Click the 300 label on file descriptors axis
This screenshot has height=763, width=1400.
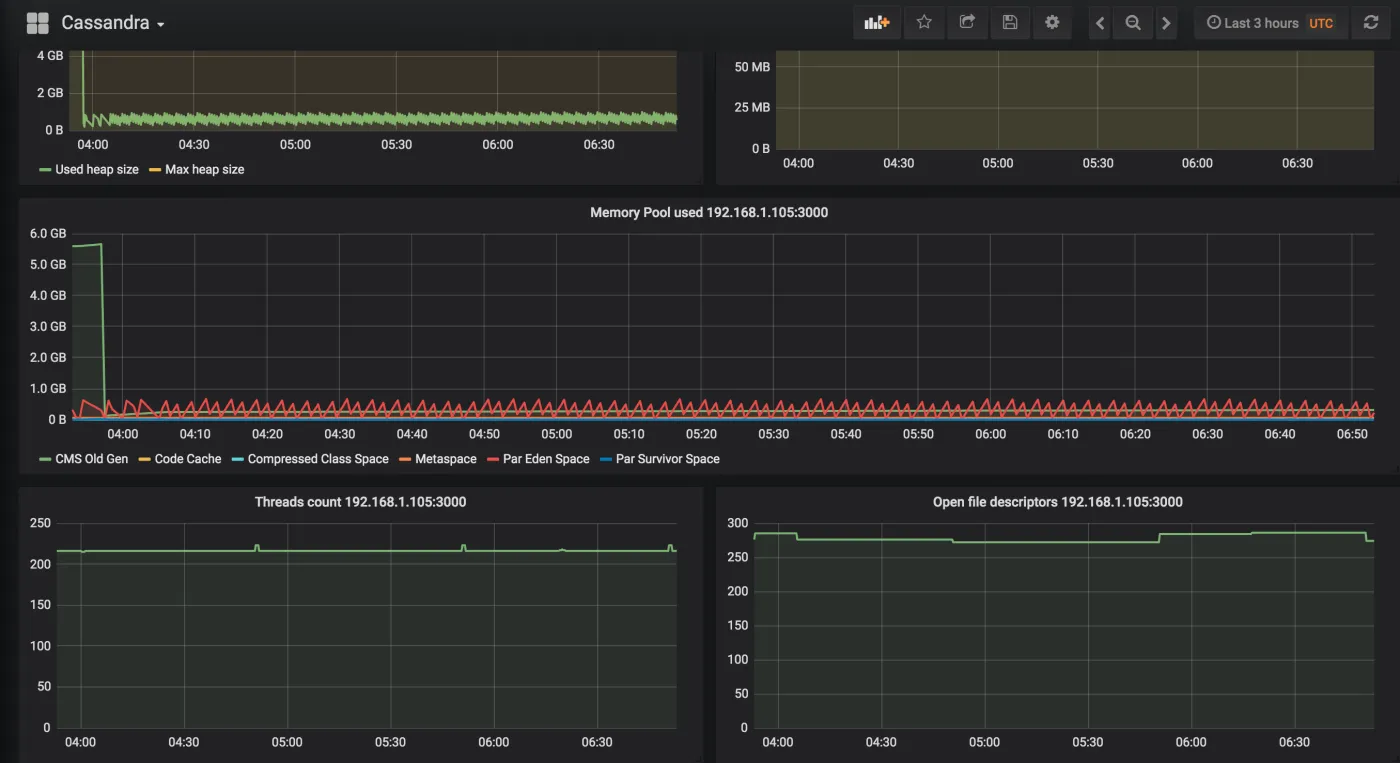737,523
